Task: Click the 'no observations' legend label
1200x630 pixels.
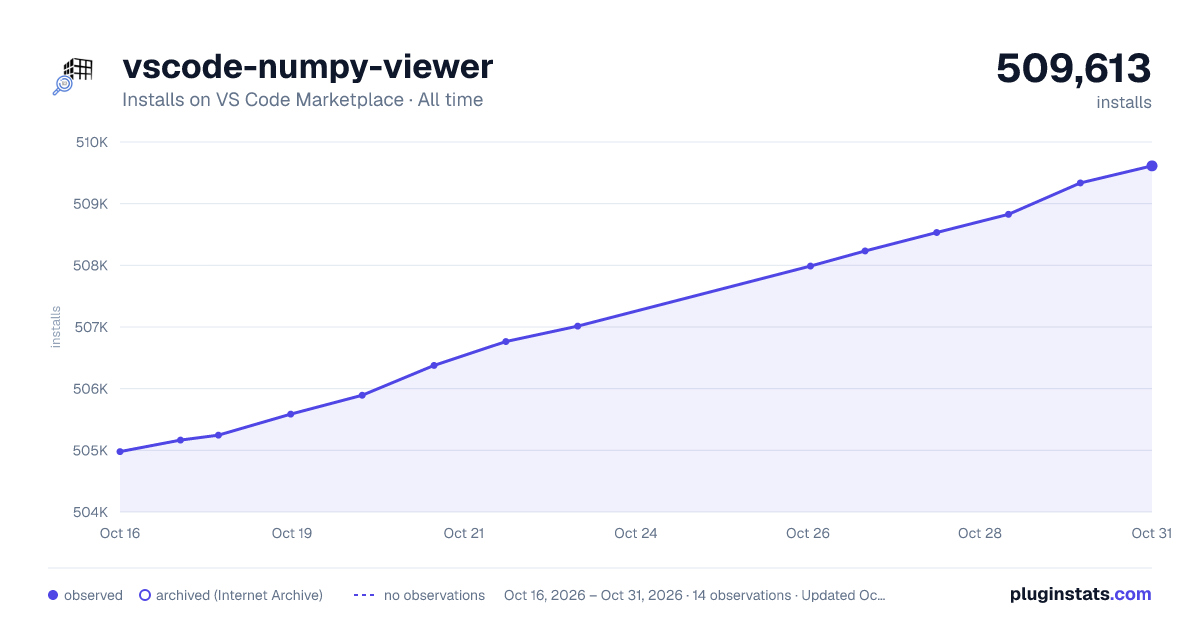Action: point(434,595)
